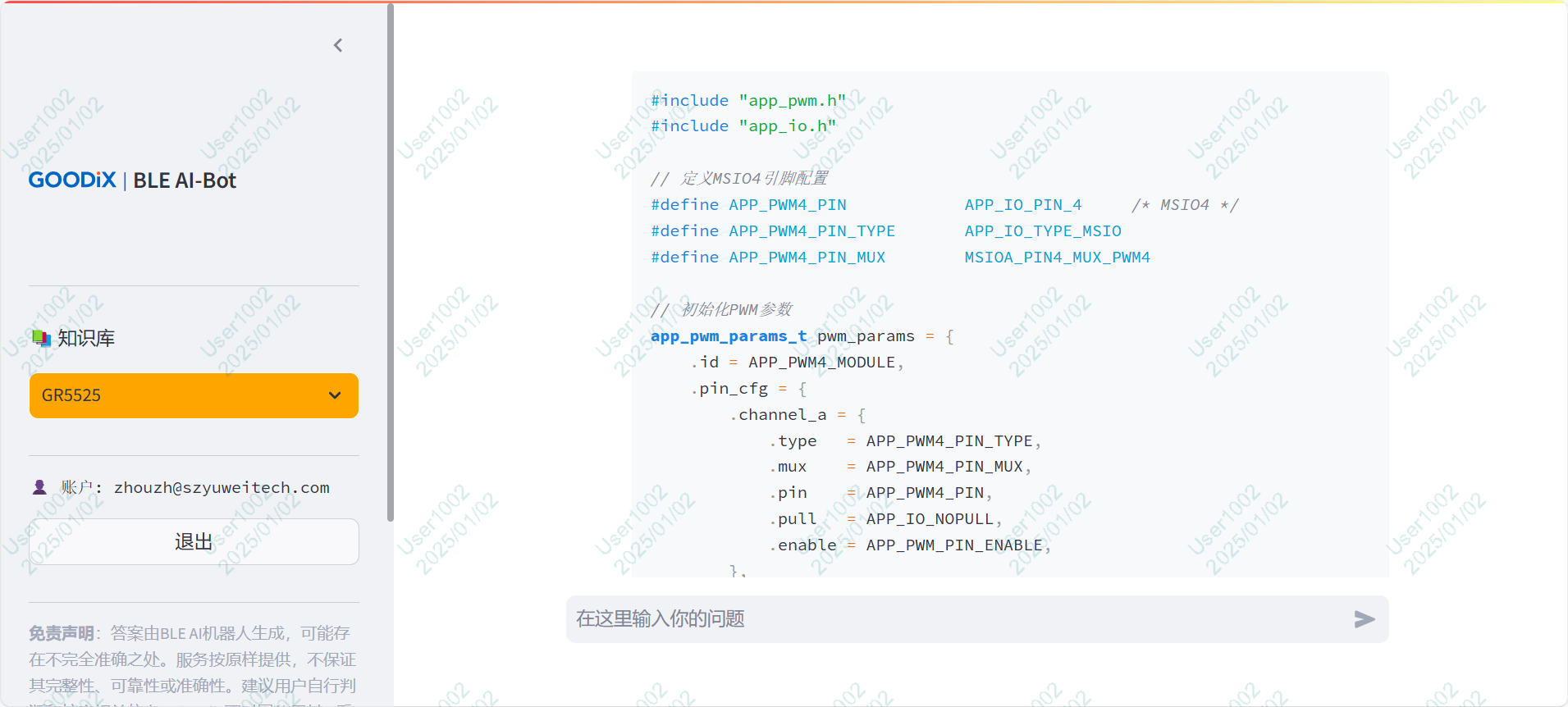Screen dimensions: 1568x707
Task: Focus the 在这里输入你的问题 question input
Action: click(952, 619)
